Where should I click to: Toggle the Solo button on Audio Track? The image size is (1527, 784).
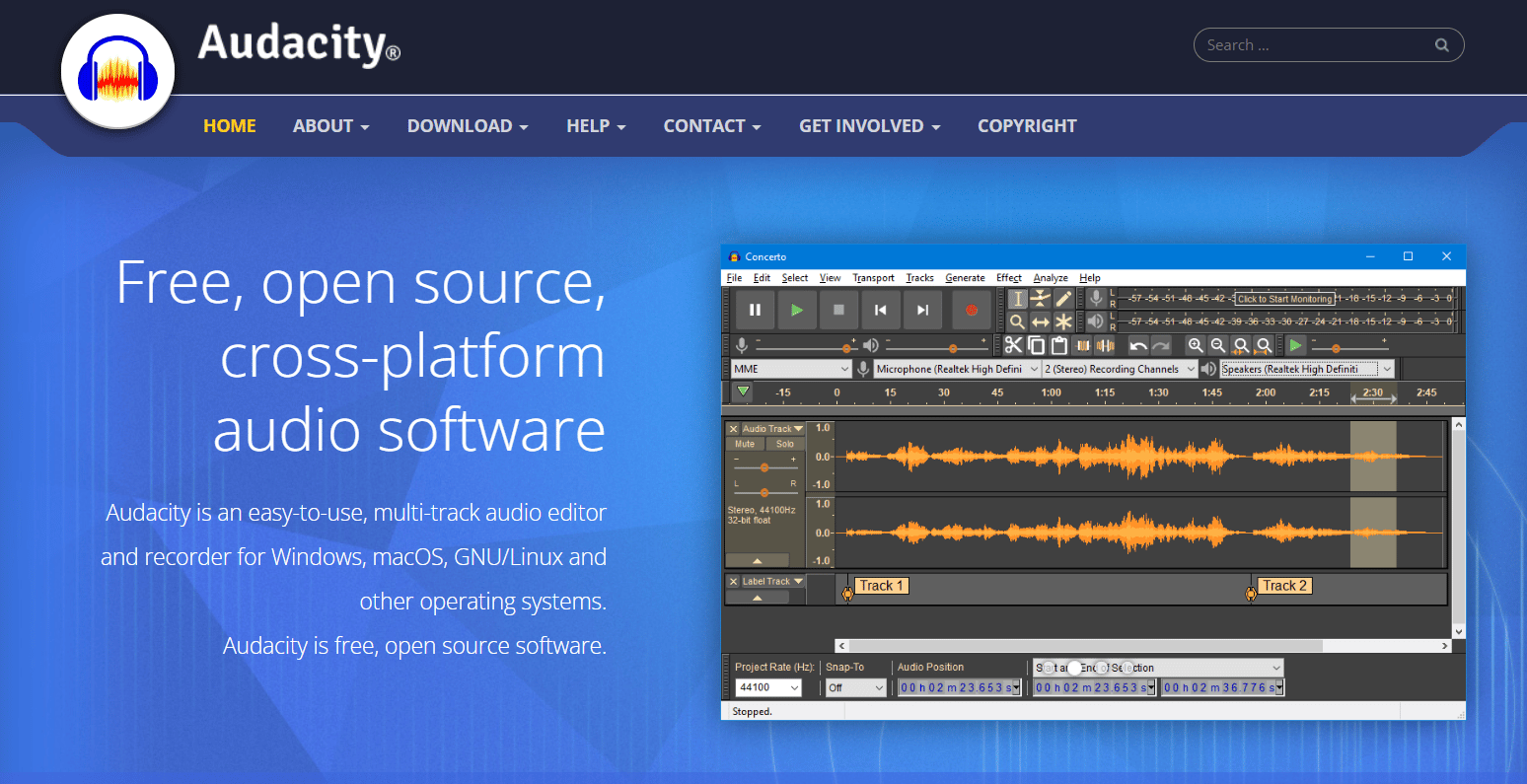(x=785, y=444)
